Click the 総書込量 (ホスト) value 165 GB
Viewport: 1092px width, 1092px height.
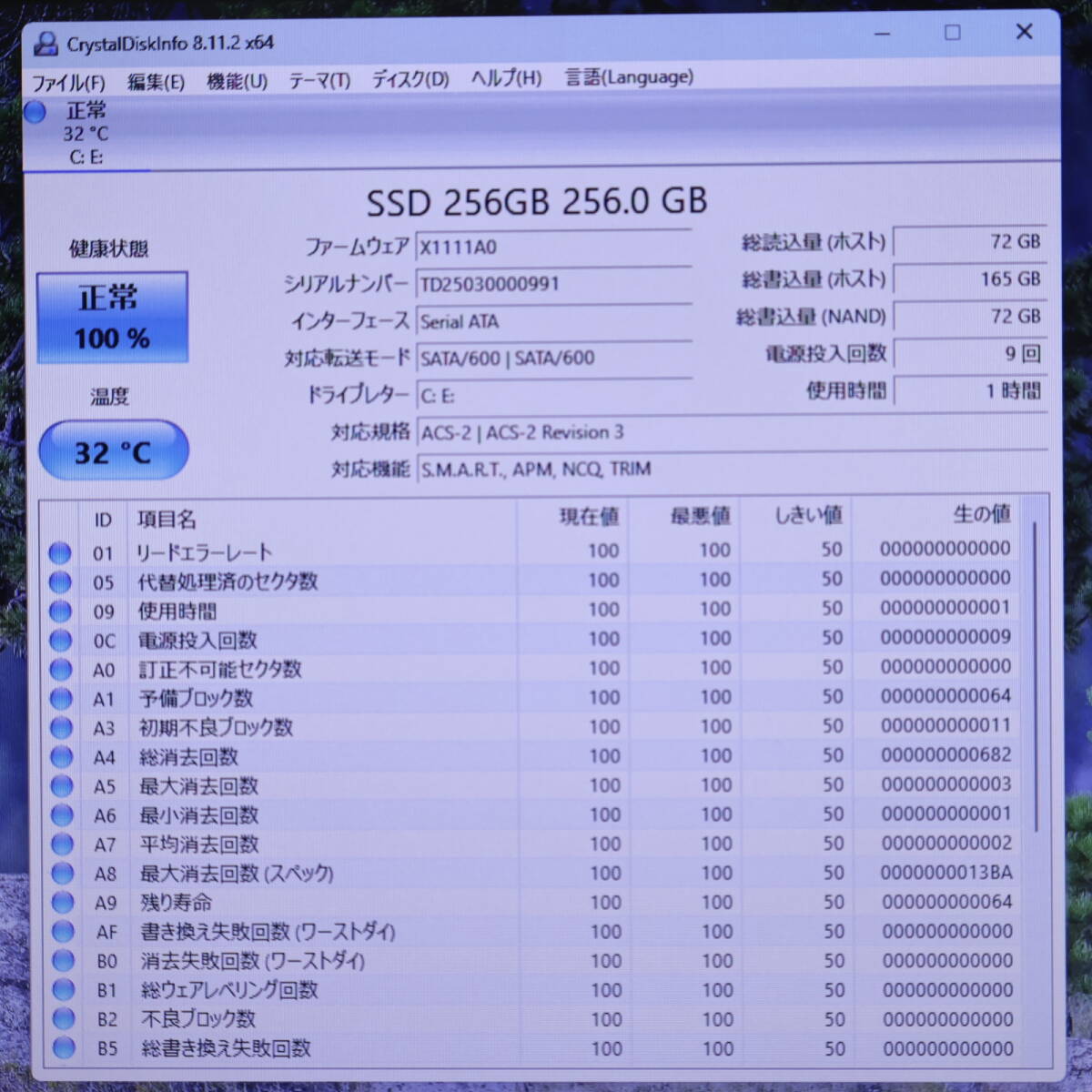point(970,279)
